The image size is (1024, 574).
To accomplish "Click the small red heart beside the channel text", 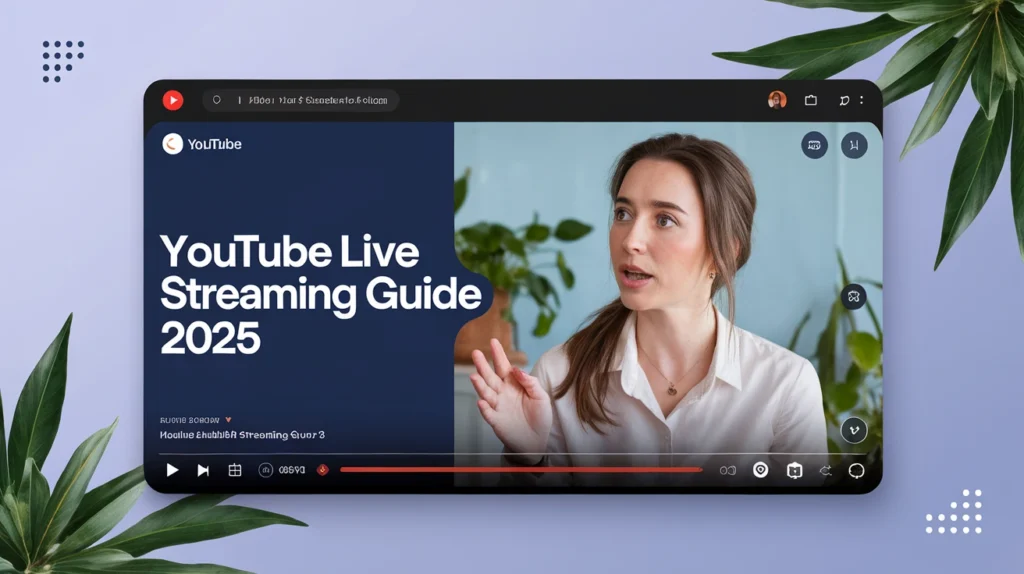I will tap(228, 420).
